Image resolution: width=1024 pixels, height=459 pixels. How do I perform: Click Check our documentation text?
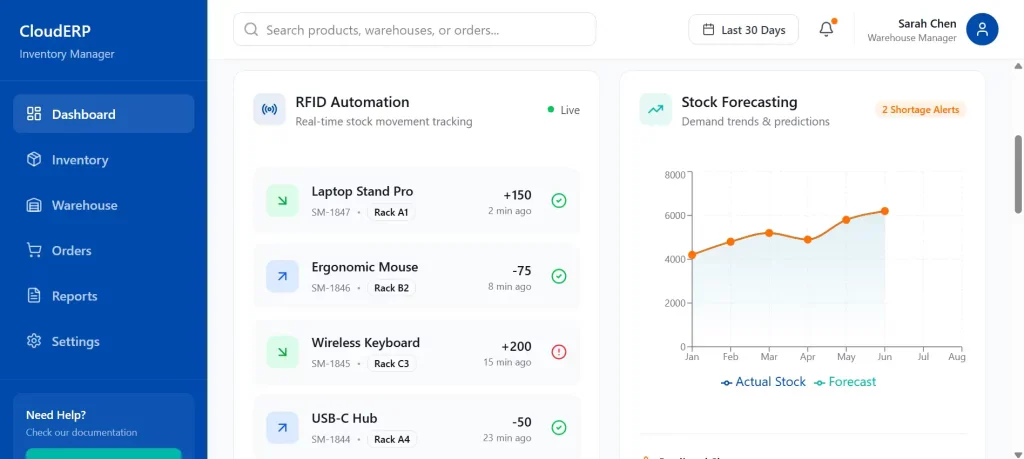pos(82,432)
